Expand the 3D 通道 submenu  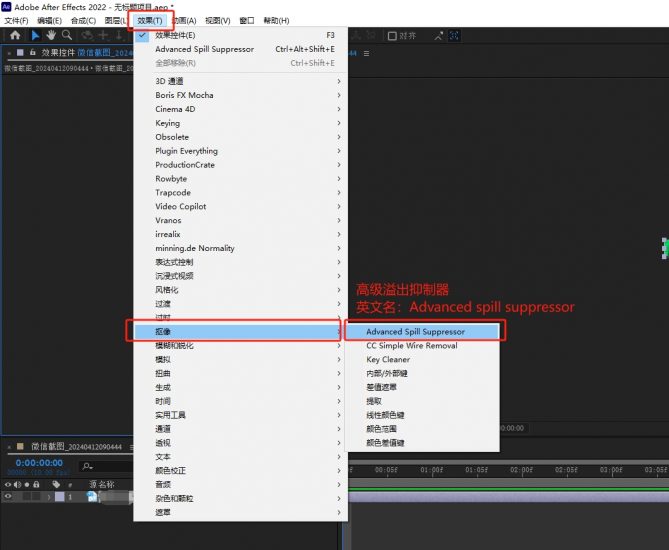[x=241, y=81]
